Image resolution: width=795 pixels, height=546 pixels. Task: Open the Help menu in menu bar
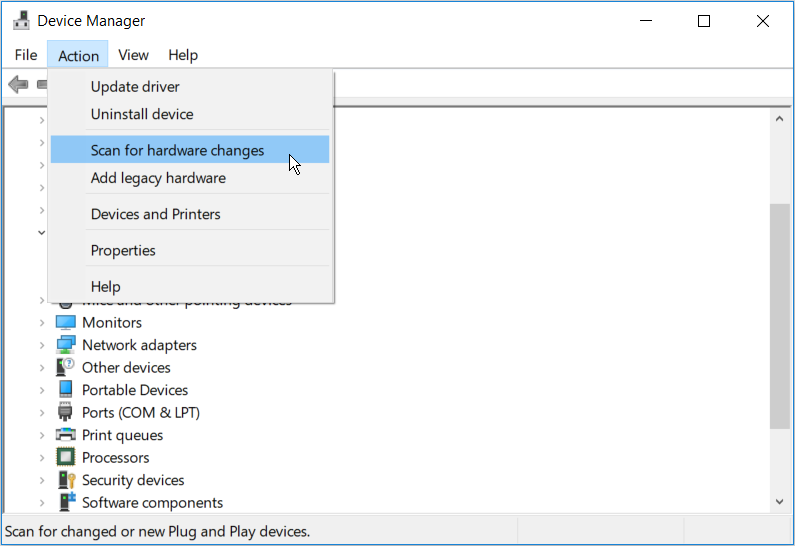(183, 55)
